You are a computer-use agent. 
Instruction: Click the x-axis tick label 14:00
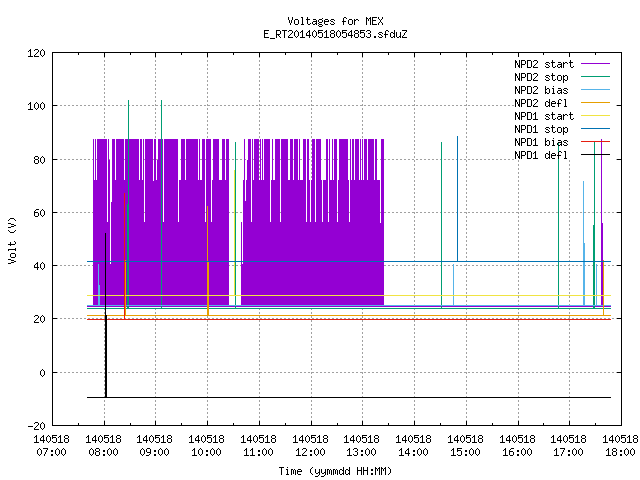point(413,452)
